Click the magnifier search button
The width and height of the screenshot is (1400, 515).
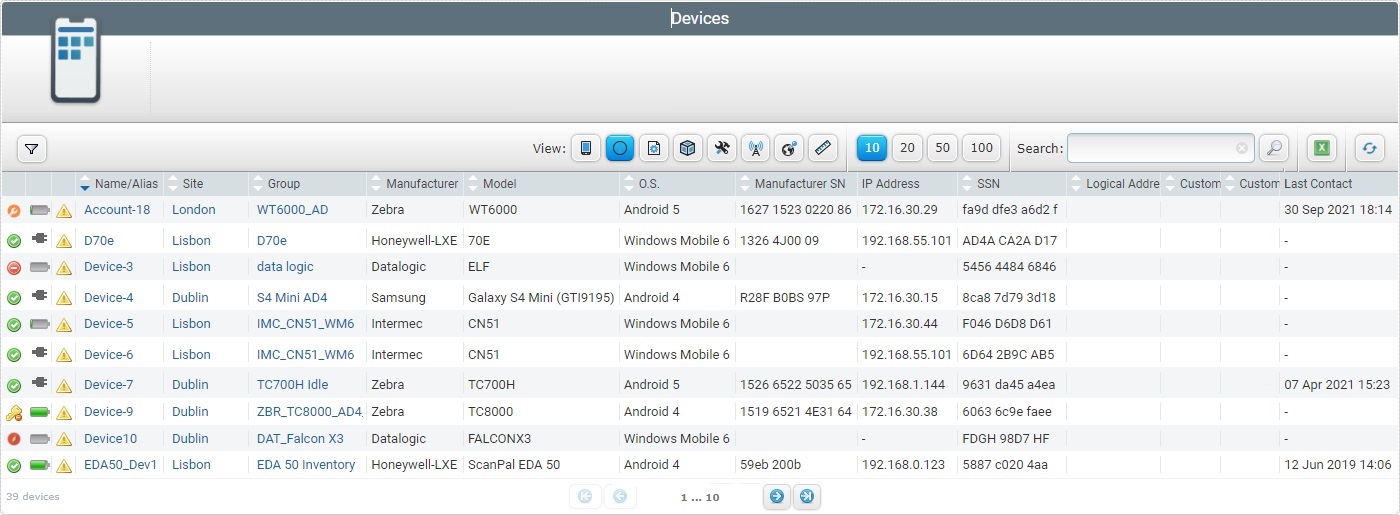pos(1274,148)
